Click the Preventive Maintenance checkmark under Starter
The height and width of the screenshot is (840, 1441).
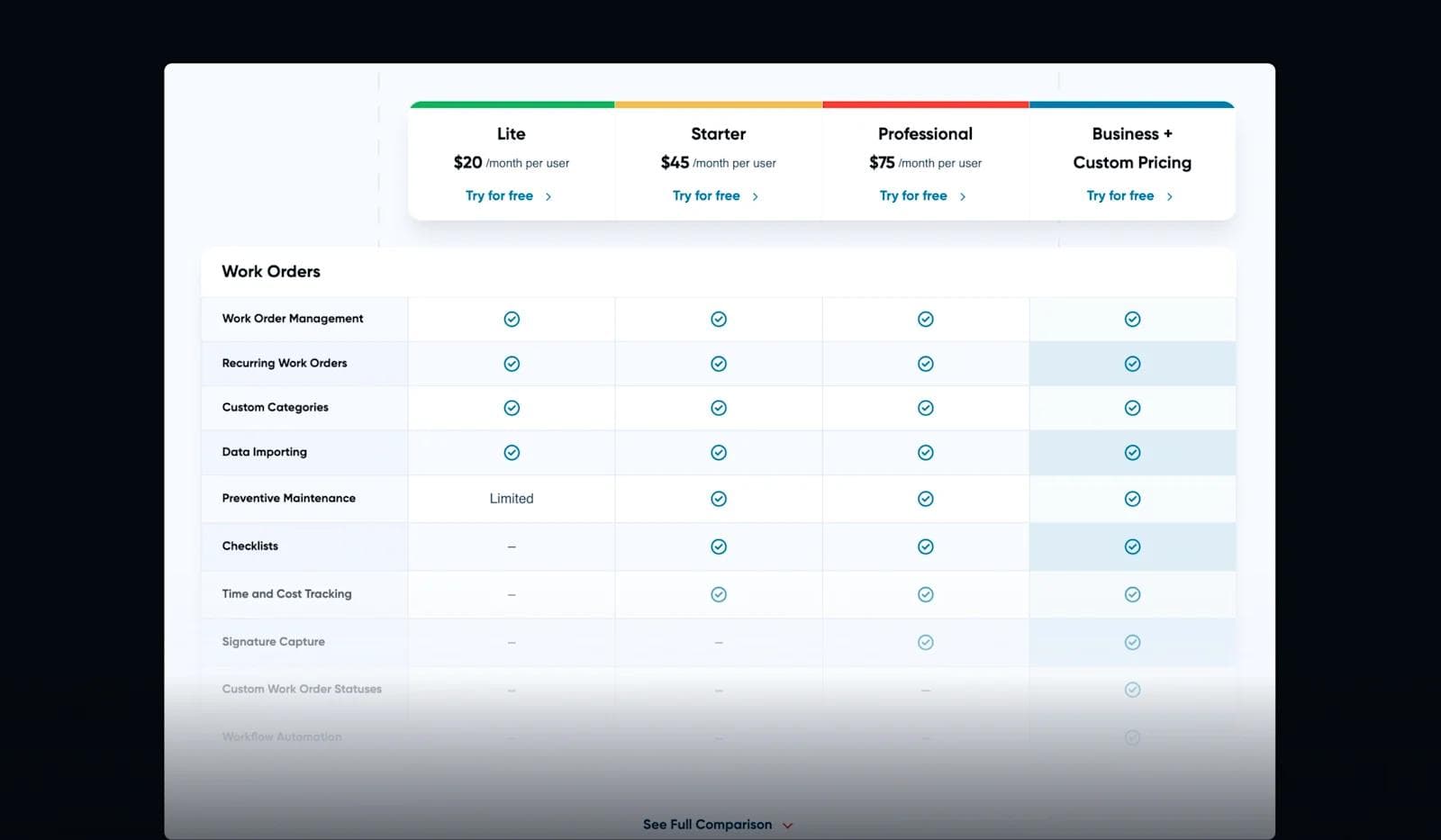(x=719, y=498)
